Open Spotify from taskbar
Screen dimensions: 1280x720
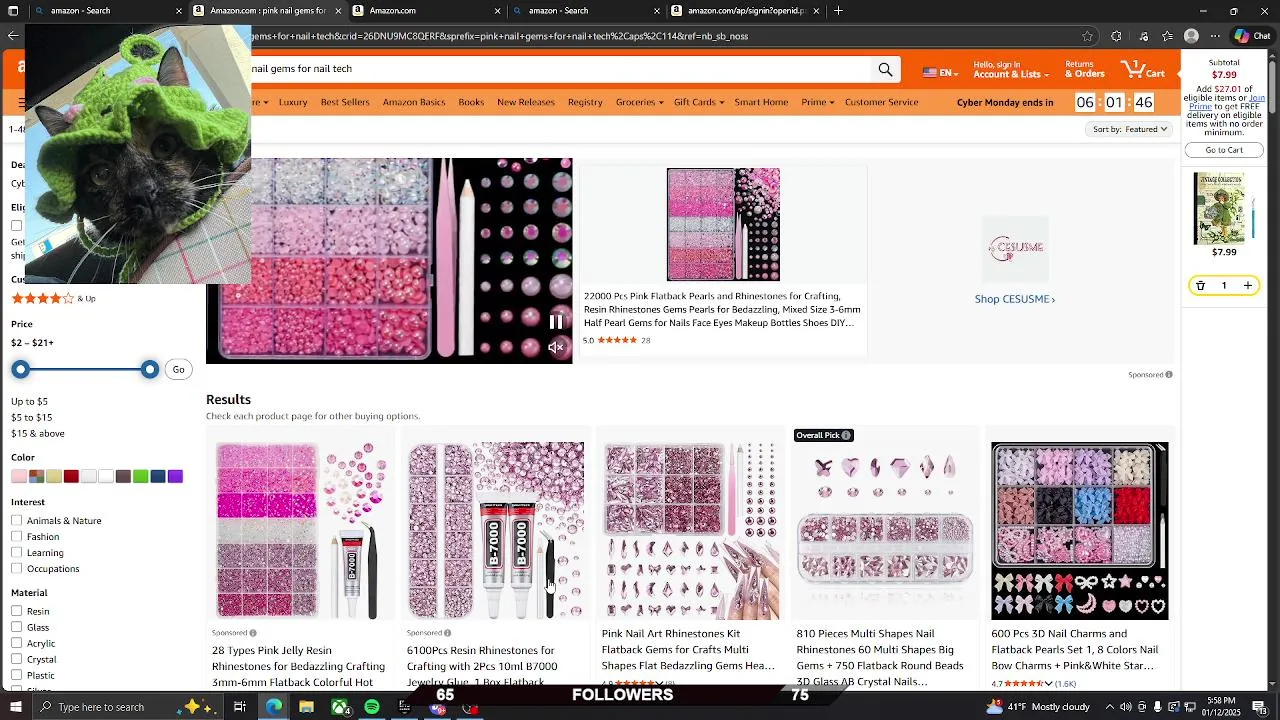[x=372, y=707]
